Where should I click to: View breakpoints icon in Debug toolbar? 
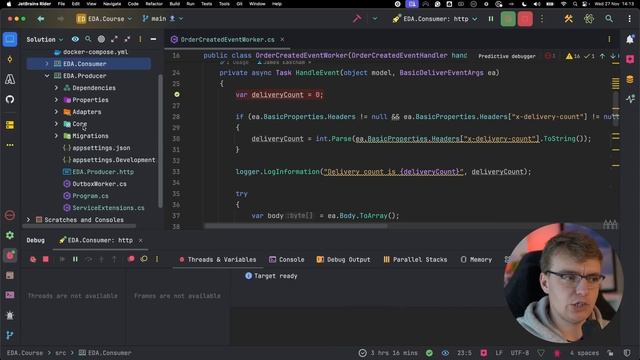131,259
